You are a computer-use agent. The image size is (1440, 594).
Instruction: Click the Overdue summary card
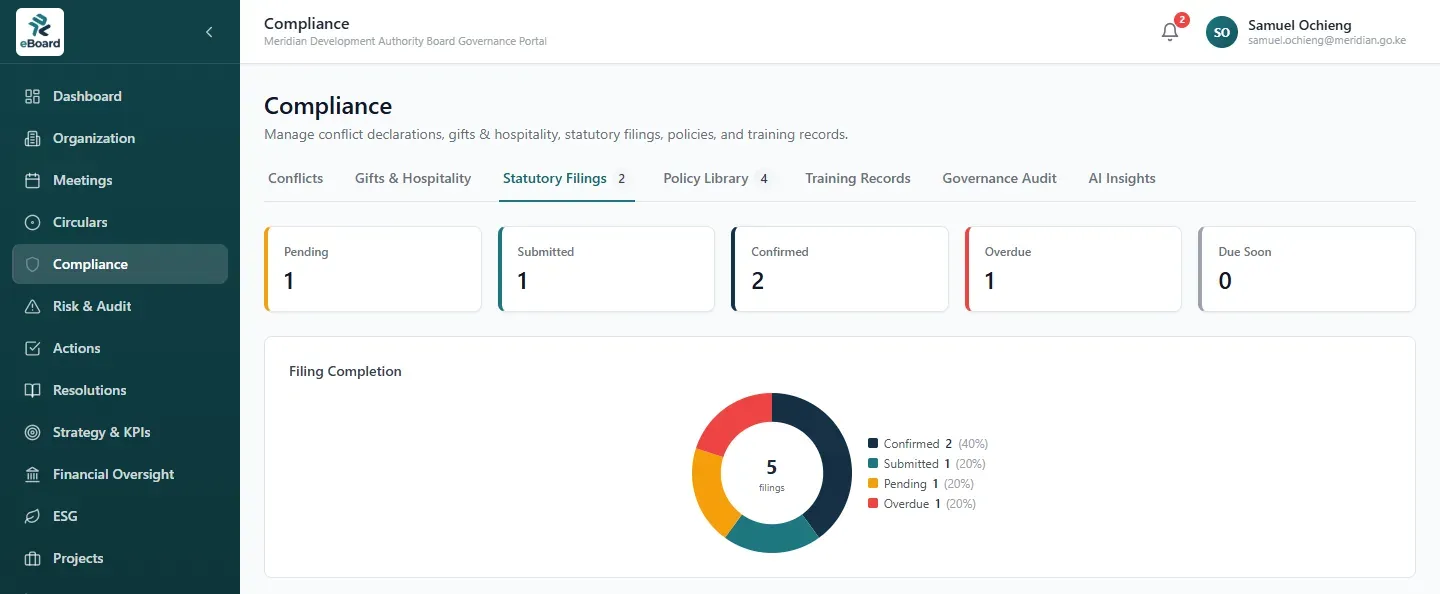(1073, 269)
